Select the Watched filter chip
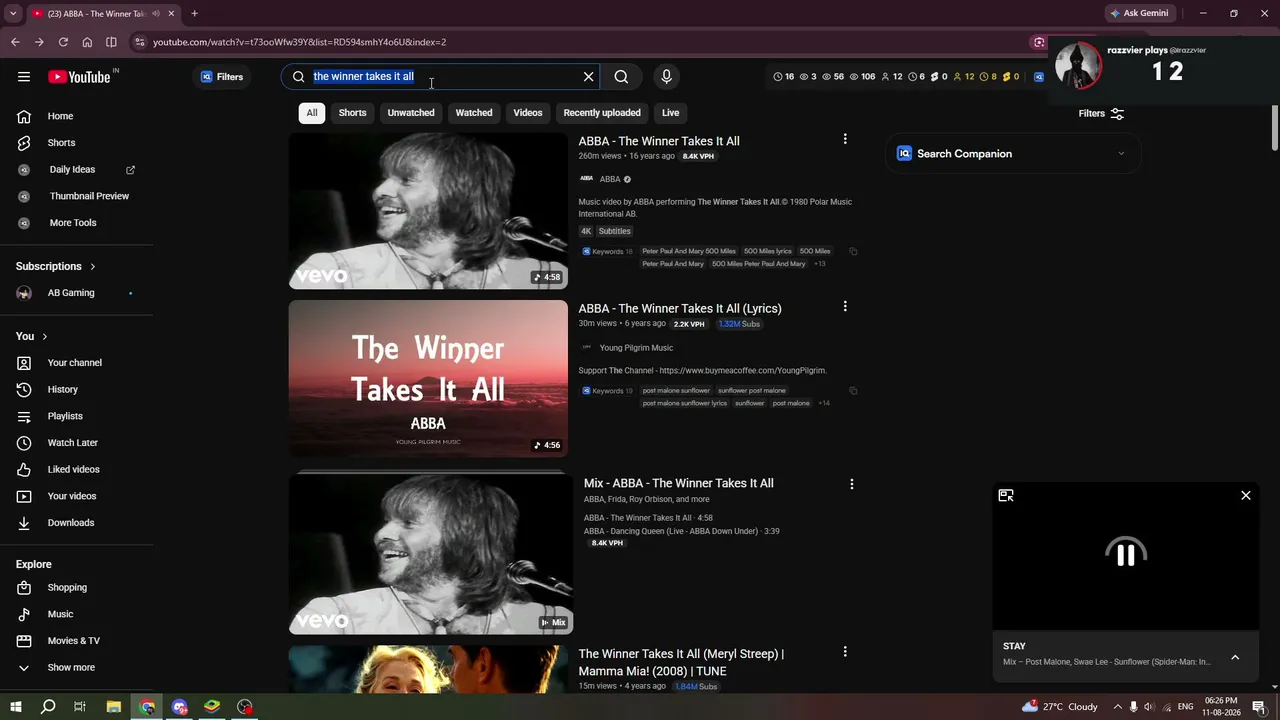Viewport: 1280px width, 720px height. [x=474, y=113]
